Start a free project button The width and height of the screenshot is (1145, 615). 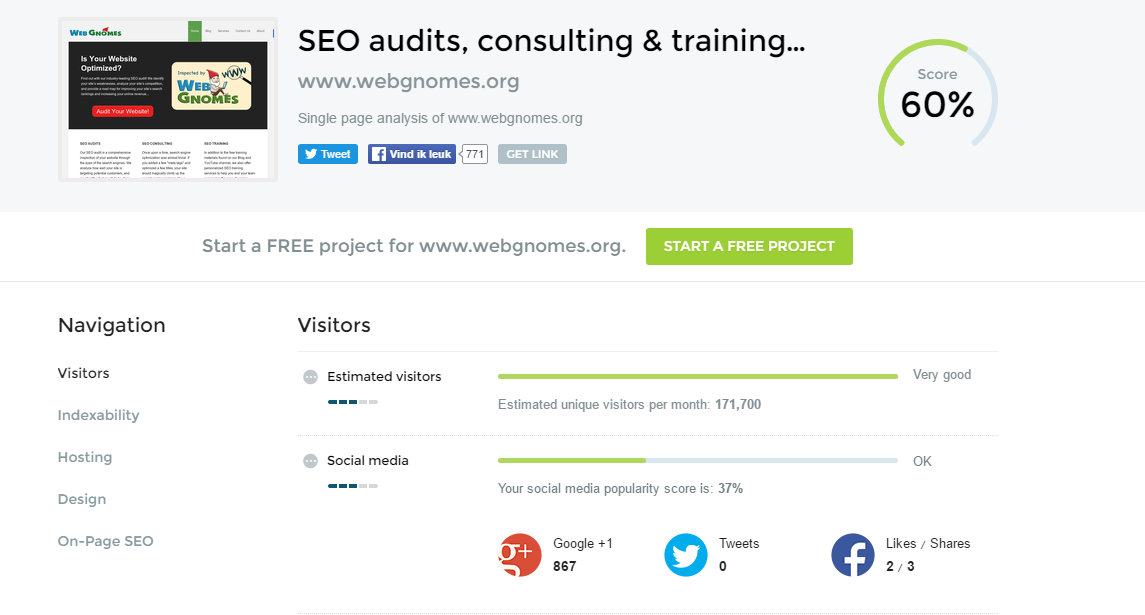749,246
